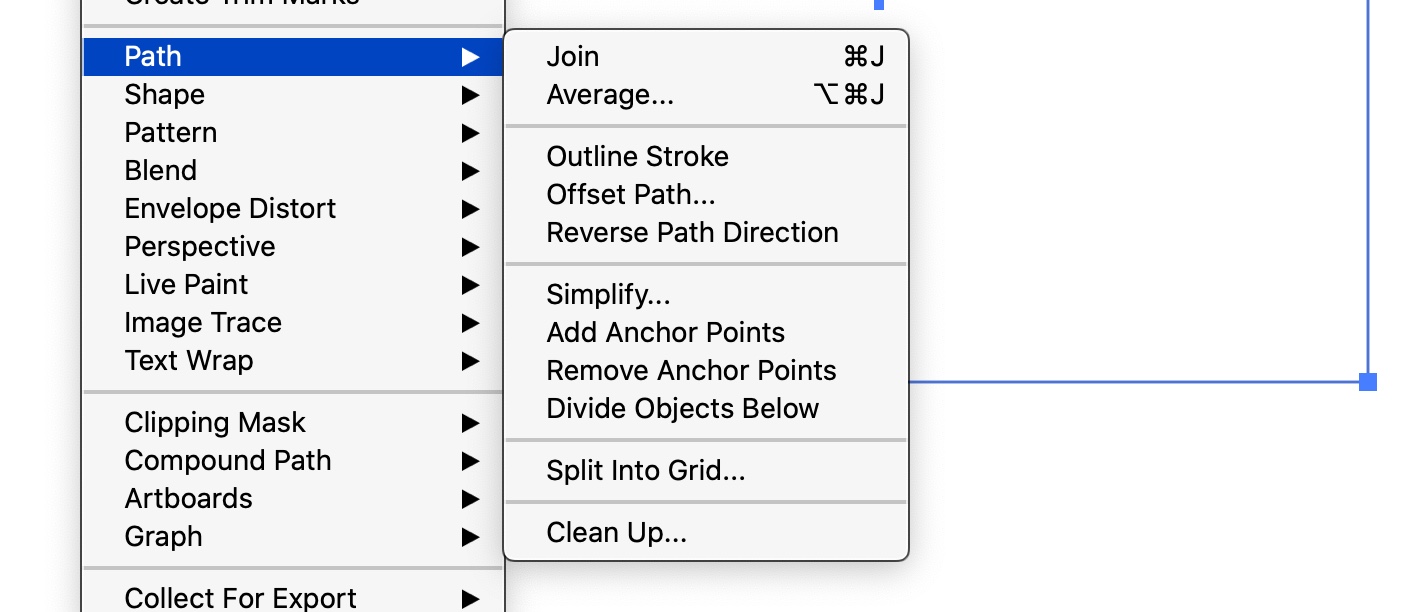Select Remove Anchor Points
Screen dimensions: 1408x612
point(706,371)
